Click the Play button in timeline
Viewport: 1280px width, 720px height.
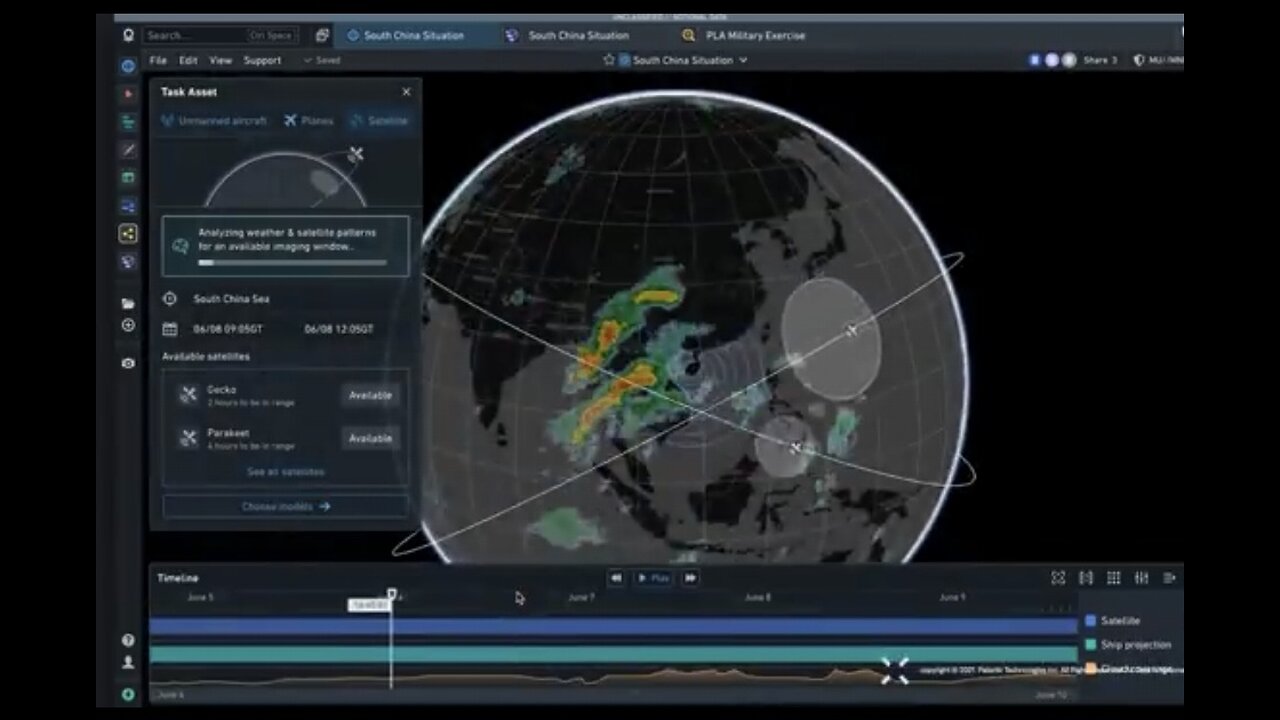(653, 578)
